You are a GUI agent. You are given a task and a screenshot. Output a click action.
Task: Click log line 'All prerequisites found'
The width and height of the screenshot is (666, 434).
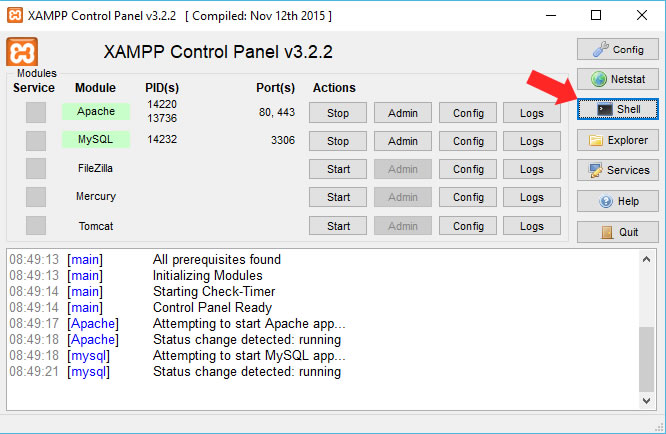click(x=217, y=259)
